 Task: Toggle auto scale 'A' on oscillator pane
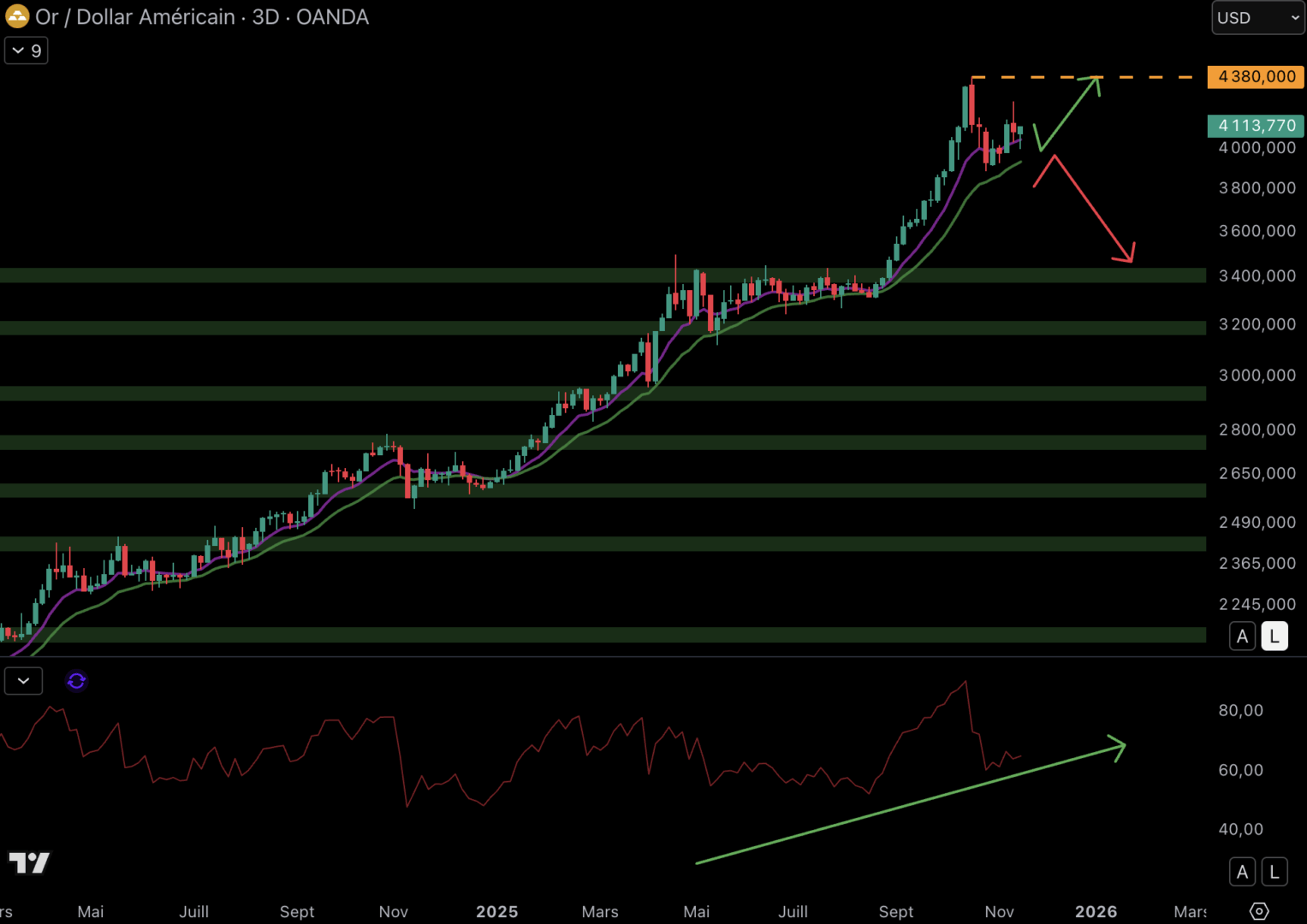click(1242, 872)
